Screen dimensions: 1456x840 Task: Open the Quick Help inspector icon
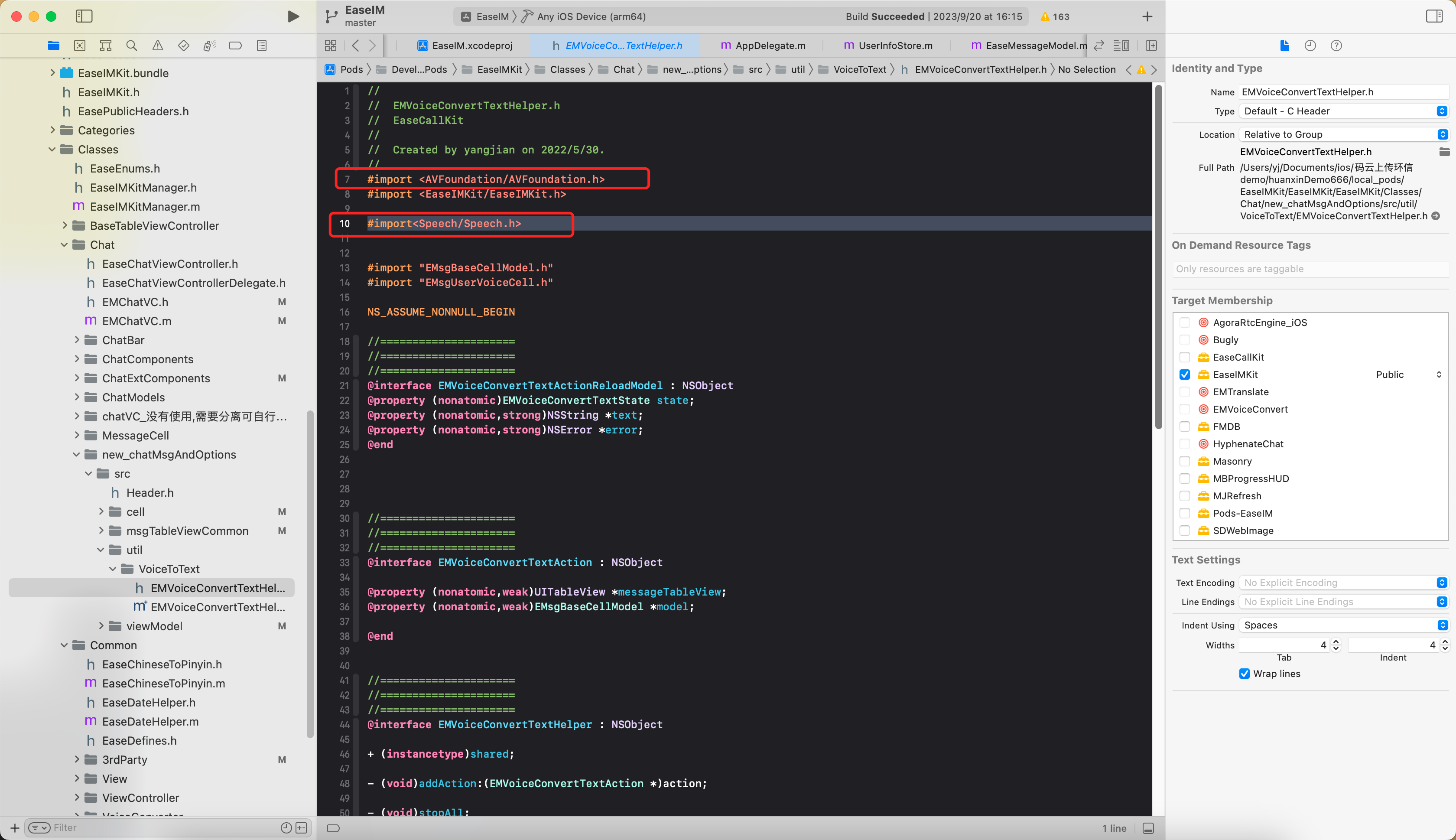tap(1336, 46)
